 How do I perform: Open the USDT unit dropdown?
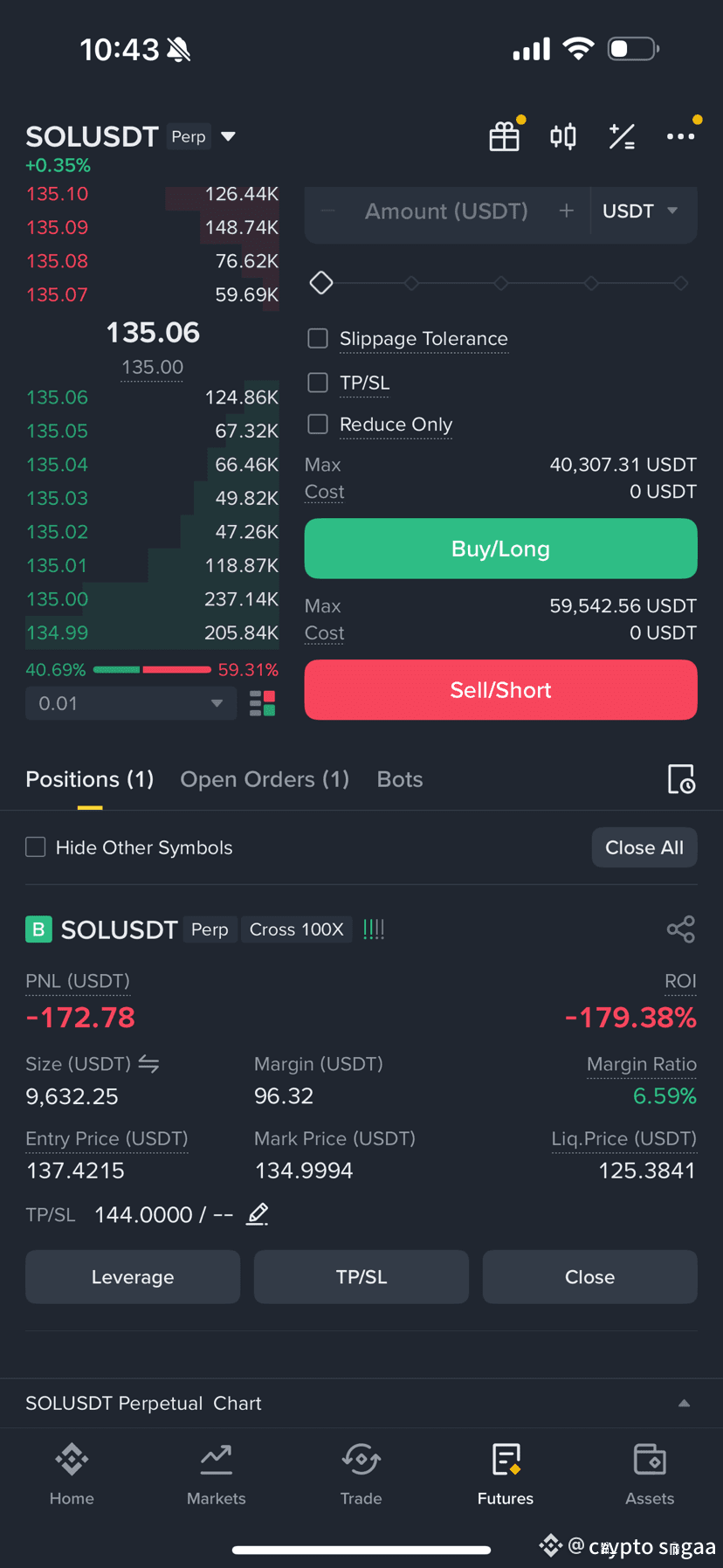pos(641,211)
